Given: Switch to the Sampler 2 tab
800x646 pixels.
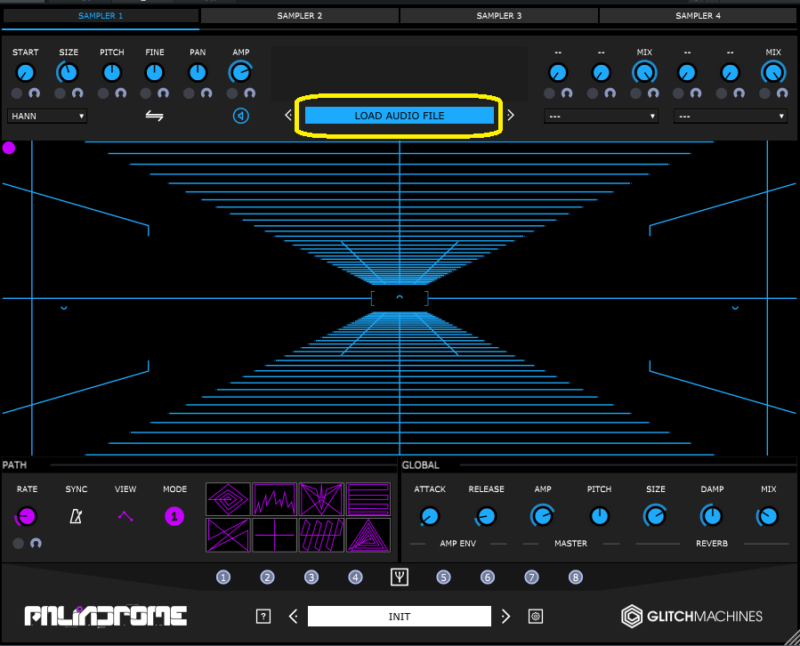Looking at the screenshot, I should click(x=299, y=16).
